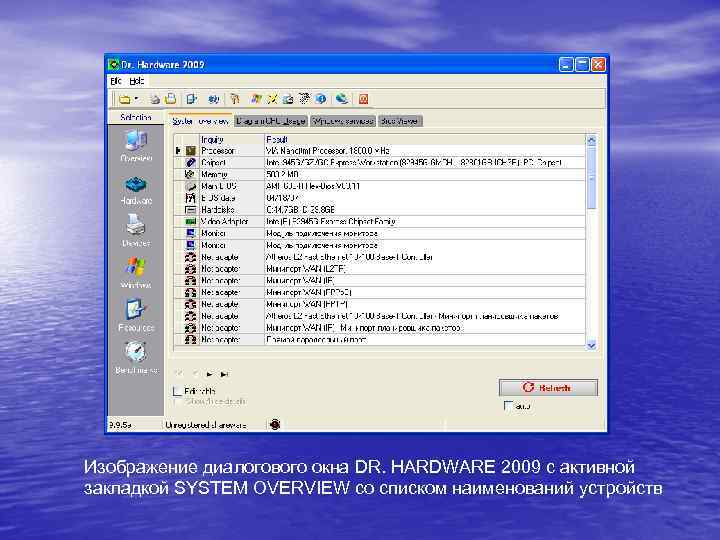Click the yellow clipboard toolbar icon
This screenshot has width=720, height=540.
coord(170,99)
